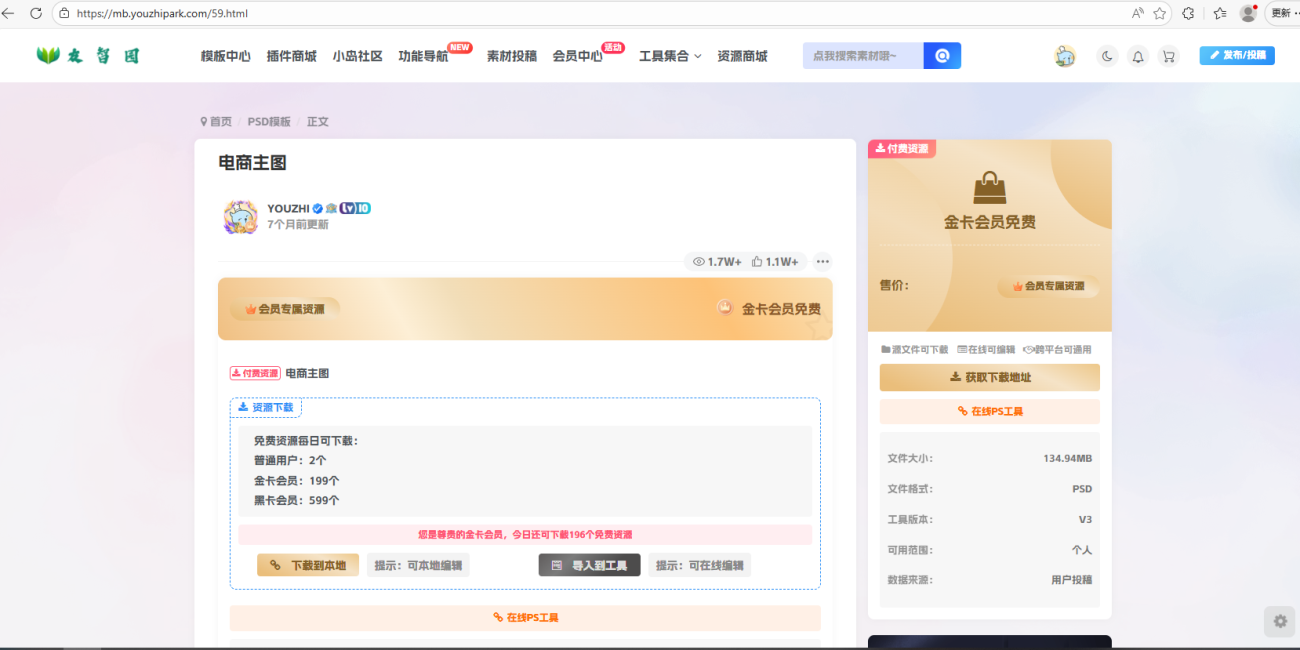
Task: Open 在线PS工具 link in sidebar
Action: [989, 411]
